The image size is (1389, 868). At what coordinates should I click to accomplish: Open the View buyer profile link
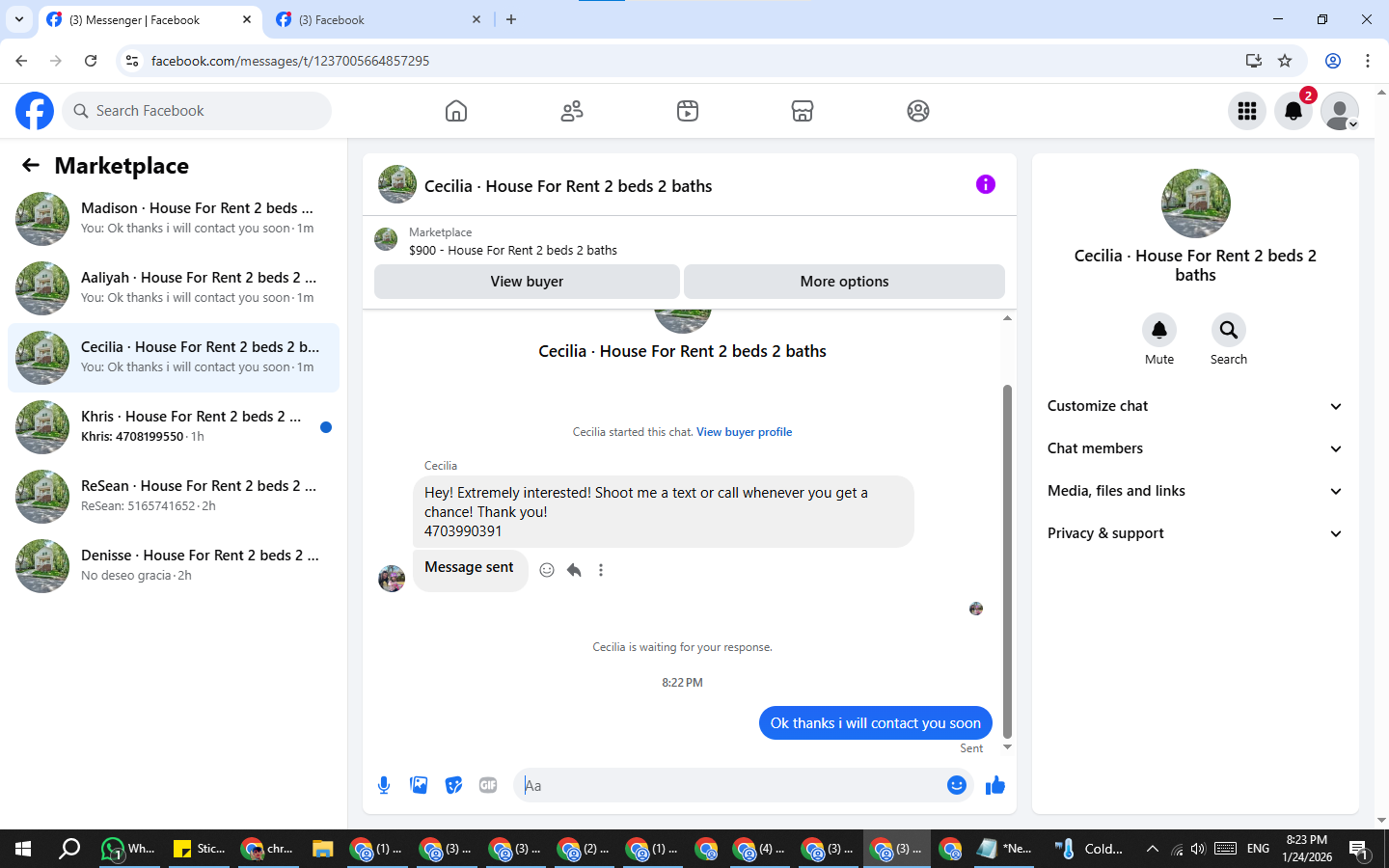pyautogui.click(x=744, y=432)
